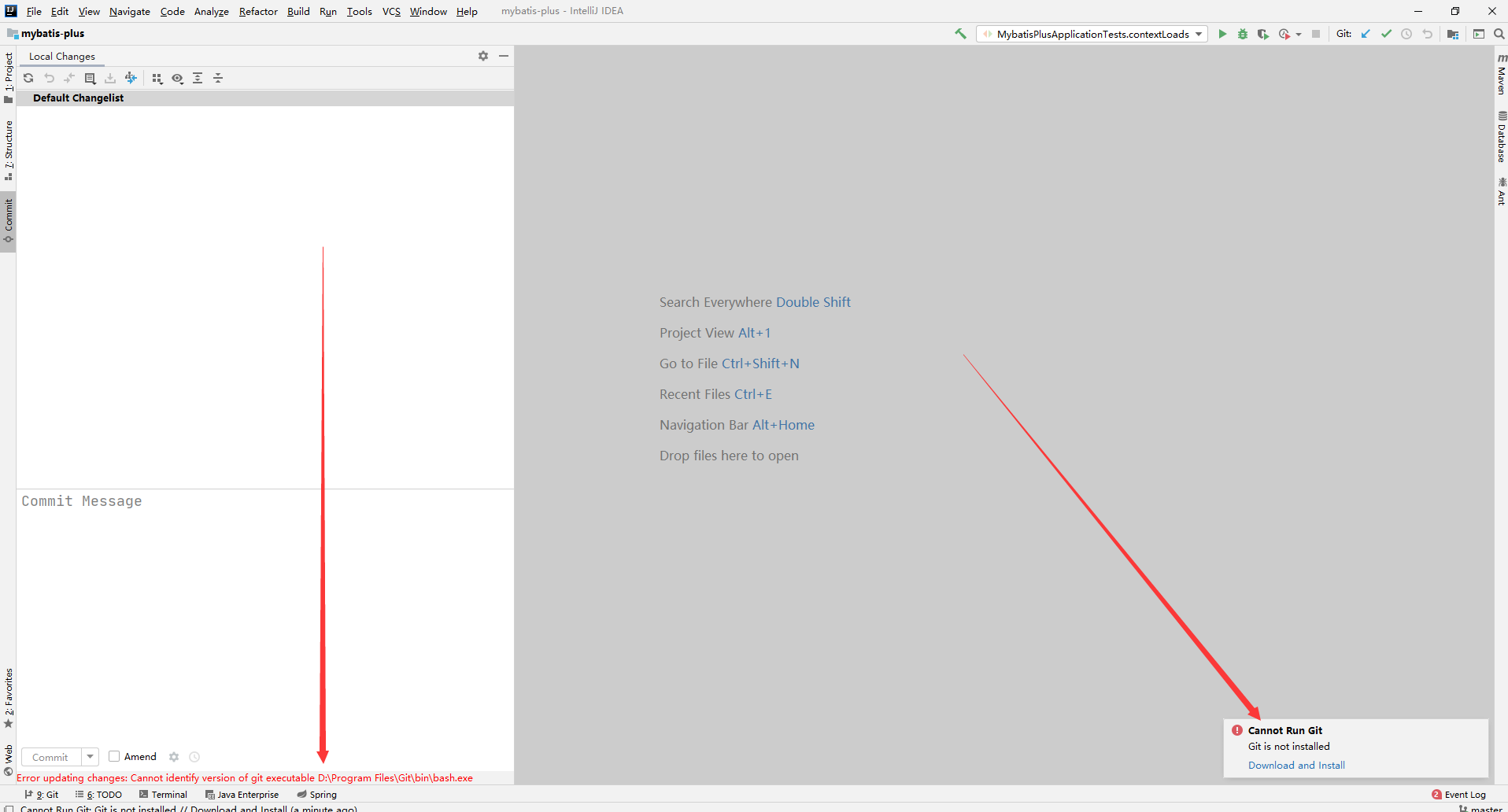
Task: Click the Git Show History clock icon
Action: click(x=1406, y=34)
